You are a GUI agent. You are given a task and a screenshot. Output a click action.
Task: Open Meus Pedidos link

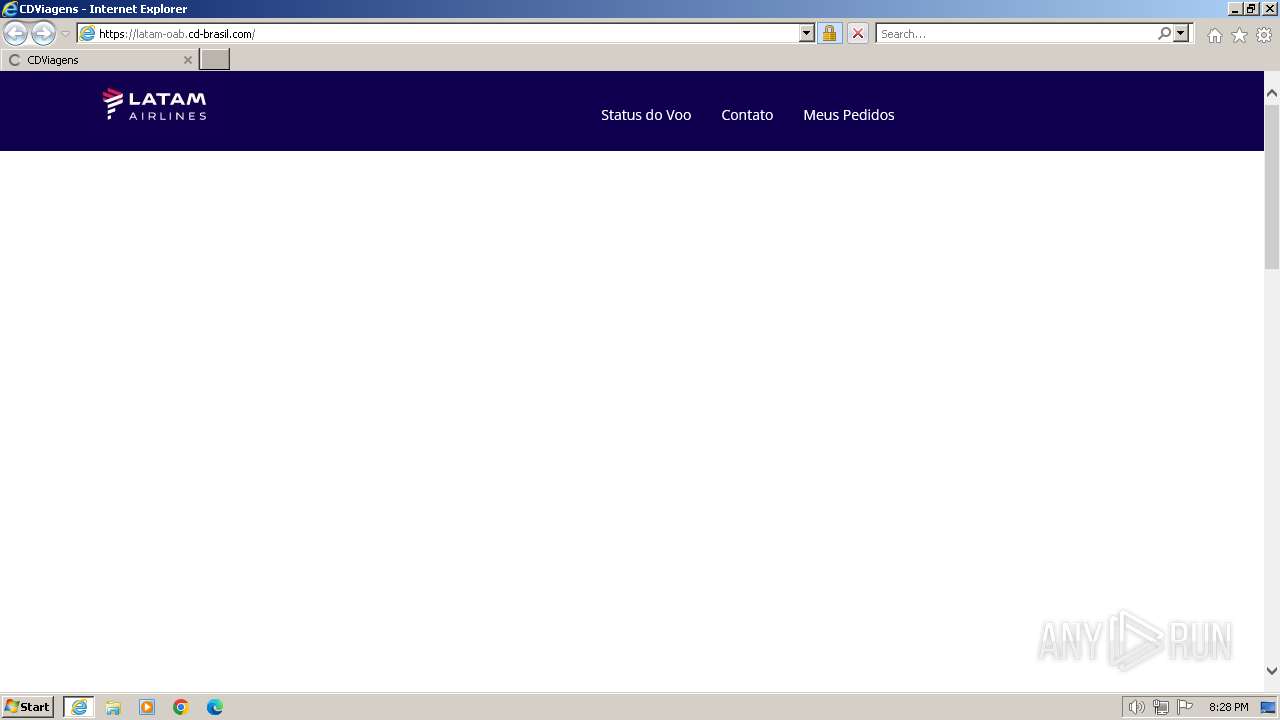[x=849, y=115]
